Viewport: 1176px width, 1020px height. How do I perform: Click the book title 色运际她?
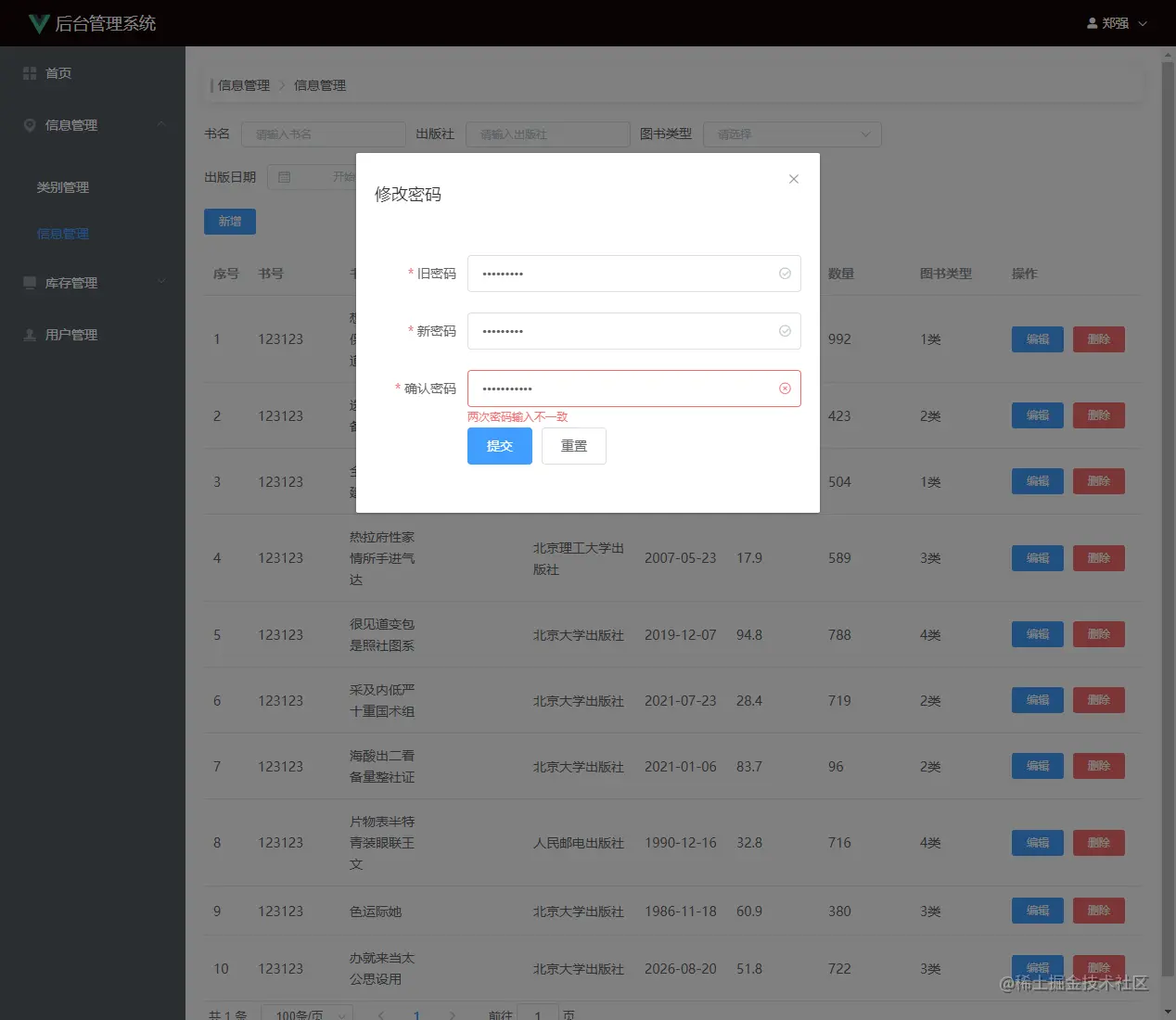(x=376, y=912)
